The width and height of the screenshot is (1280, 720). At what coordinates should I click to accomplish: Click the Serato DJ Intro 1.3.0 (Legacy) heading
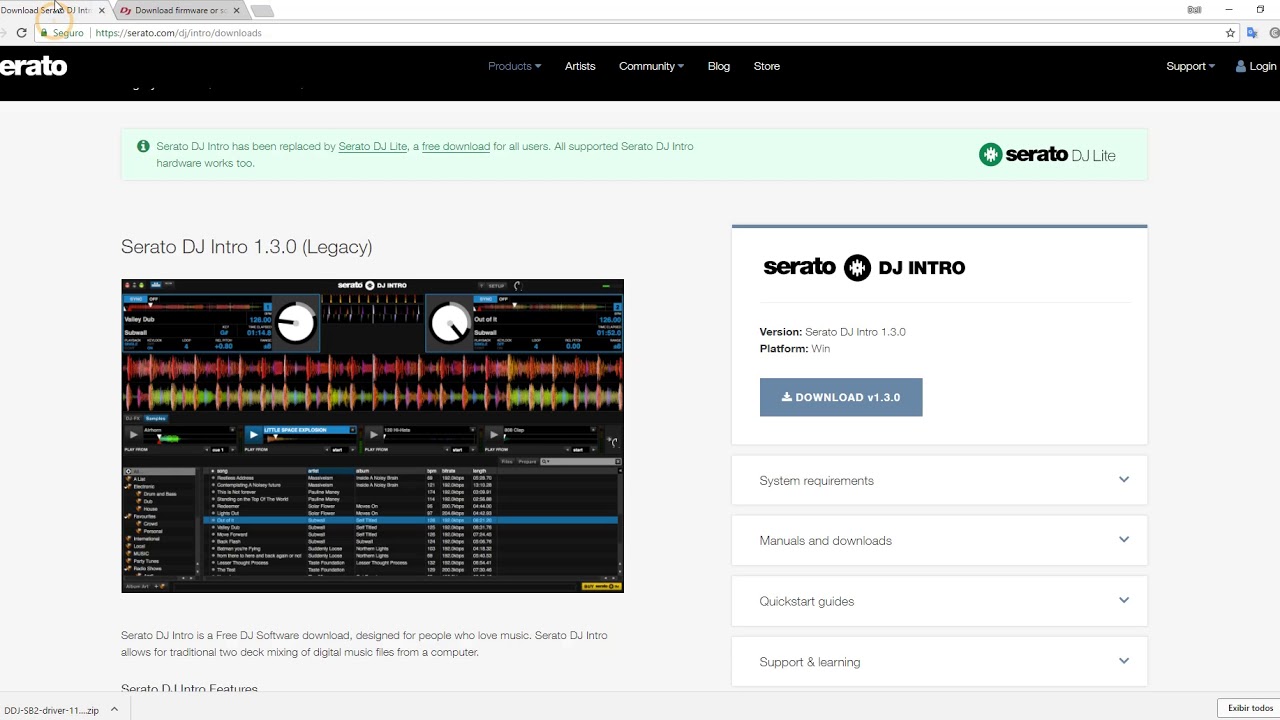(x=246, y=246)
